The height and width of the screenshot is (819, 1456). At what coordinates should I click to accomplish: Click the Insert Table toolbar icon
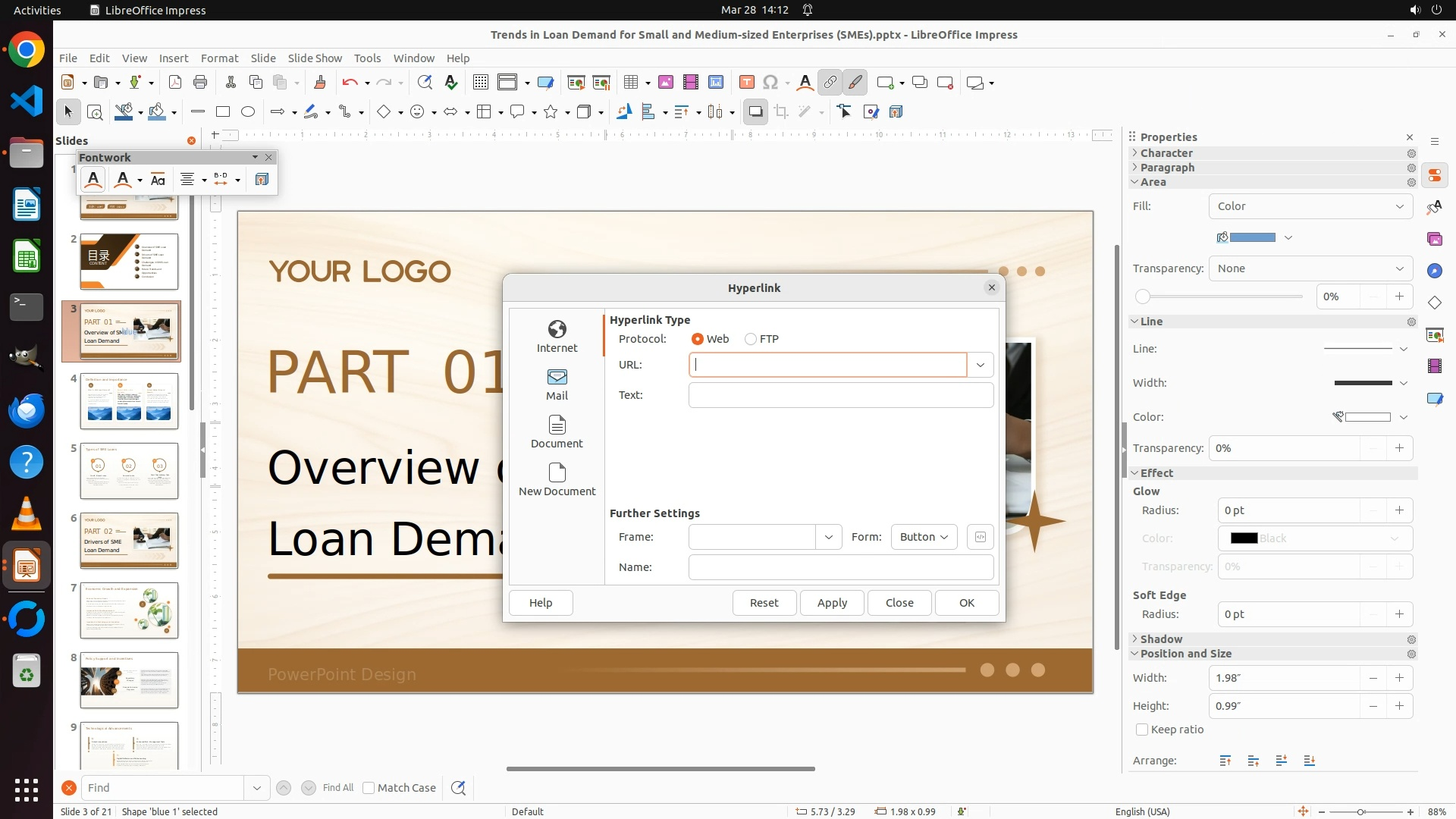point(630,83)
